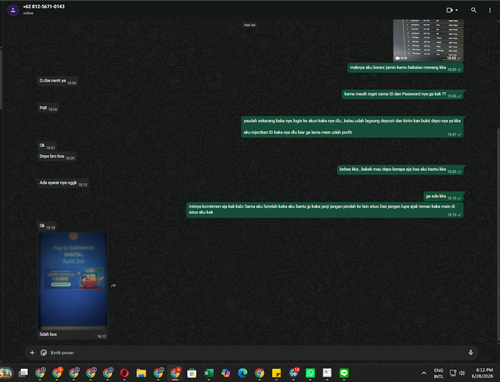500x382 pixels.
Task: Select the sent 'ga ada kka' message
Action: pyautogui.click(x=444, y=196)
